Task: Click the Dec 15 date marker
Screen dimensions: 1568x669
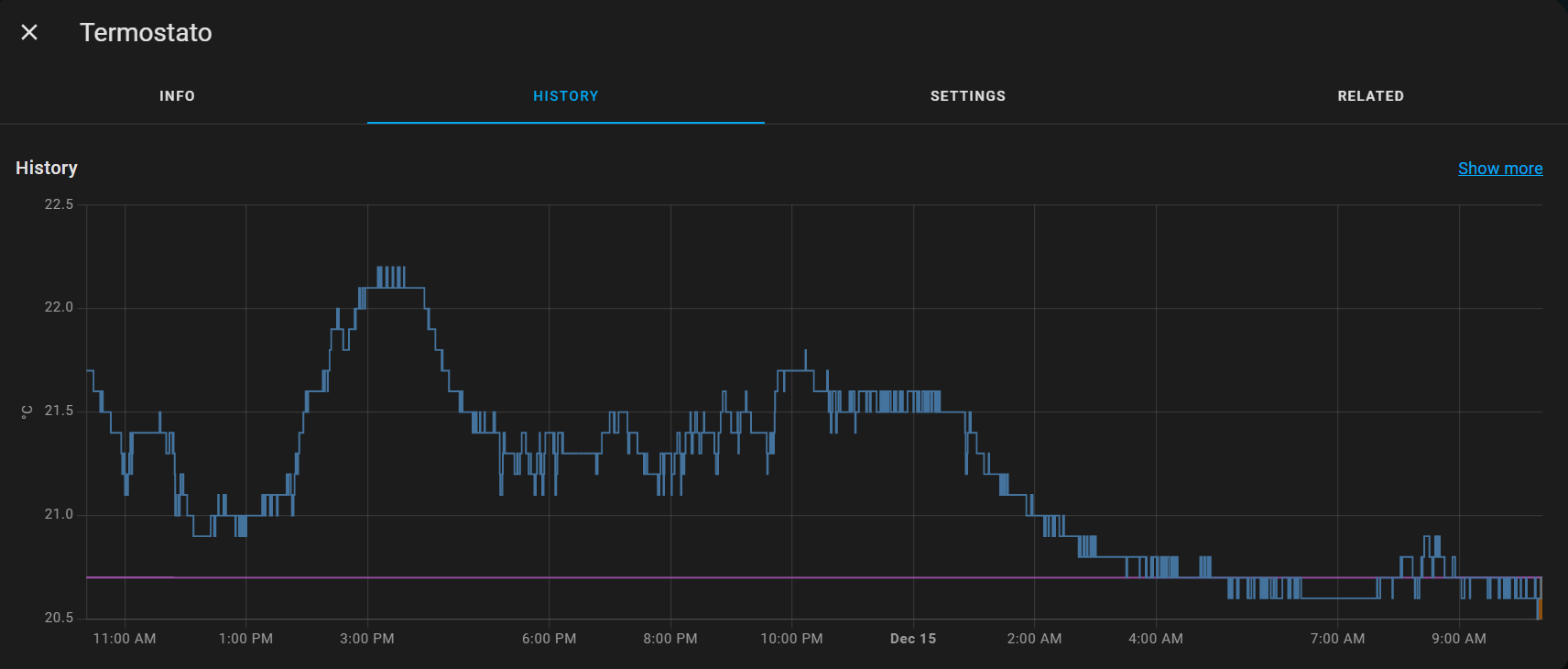Action: coord(913,639)
